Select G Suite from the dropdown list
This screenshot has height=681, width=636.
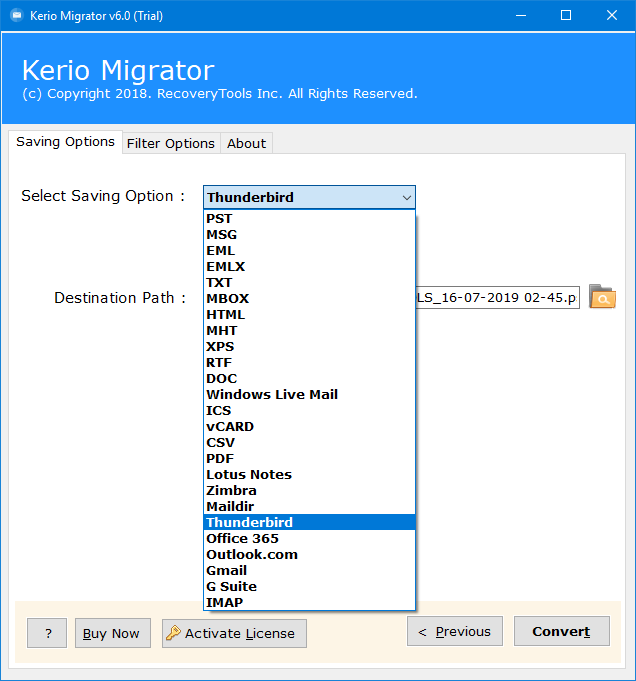(309, 586)
